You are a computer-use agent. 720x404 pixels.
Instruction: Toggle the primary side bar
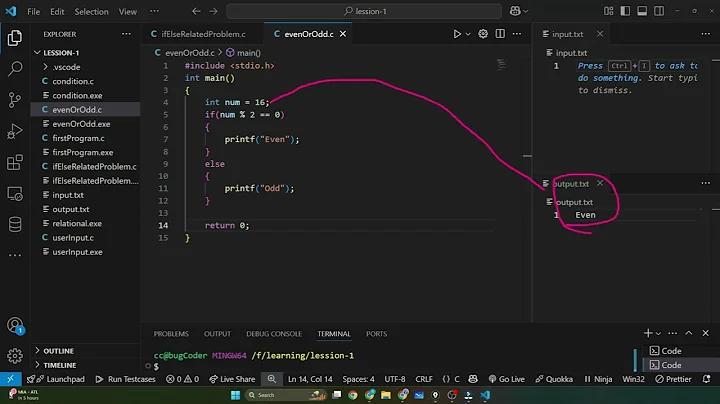(625, 11)
